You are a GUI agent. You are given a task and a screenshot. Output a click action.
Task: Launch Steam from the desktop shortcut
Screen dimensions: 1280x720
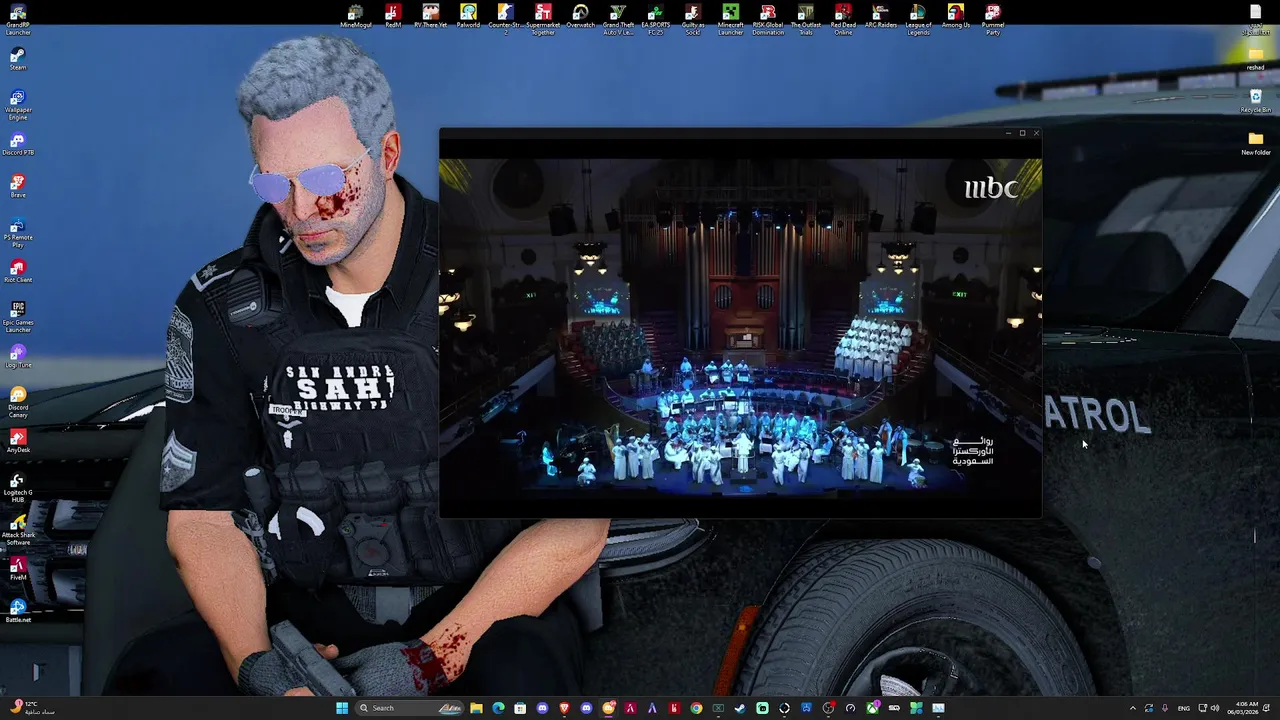point(18,58)
